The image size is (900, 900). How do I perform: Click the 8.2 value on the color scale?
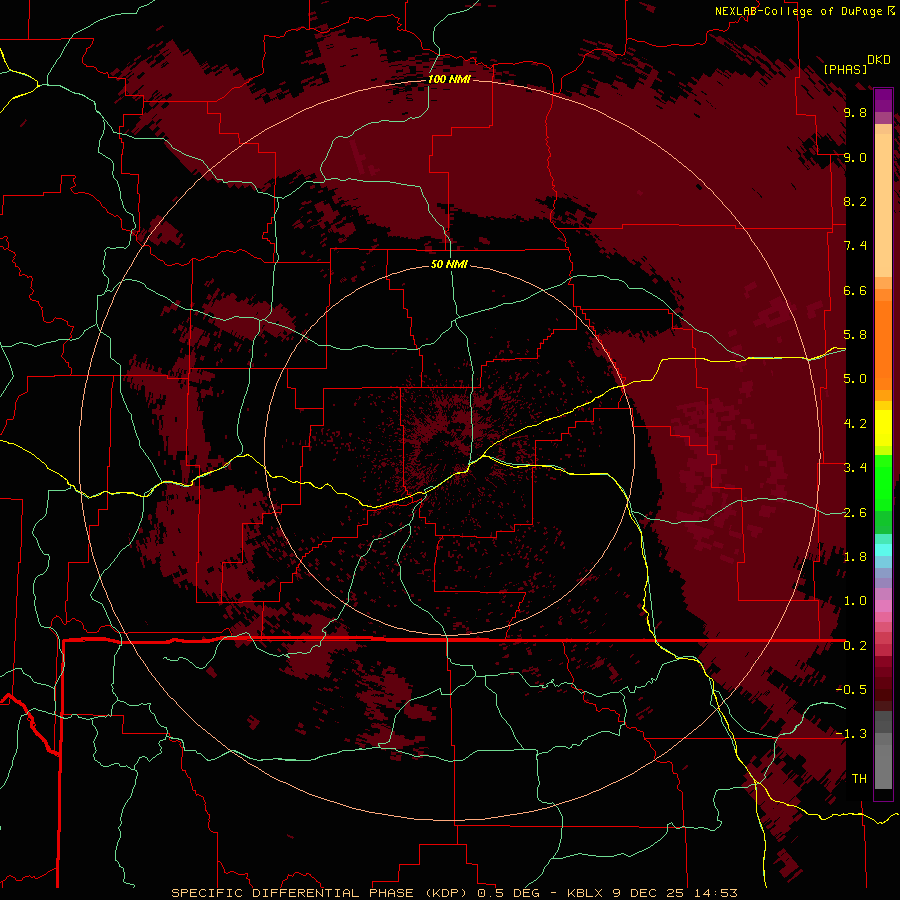coord(855,201)
